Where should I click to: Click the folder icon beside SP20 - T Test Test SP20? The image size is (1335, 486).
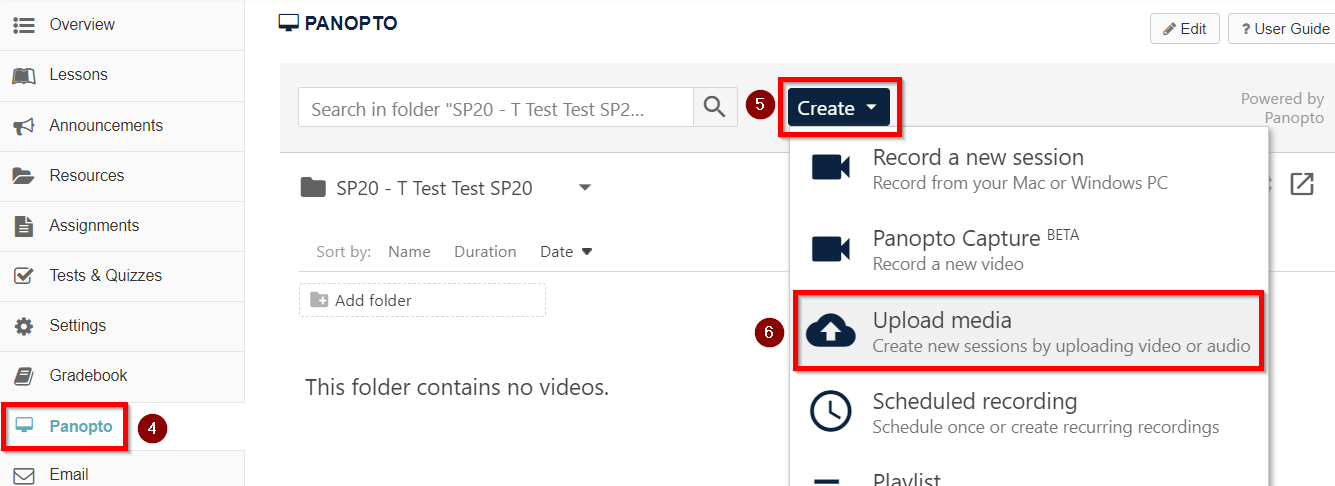(x=313, y=187)
